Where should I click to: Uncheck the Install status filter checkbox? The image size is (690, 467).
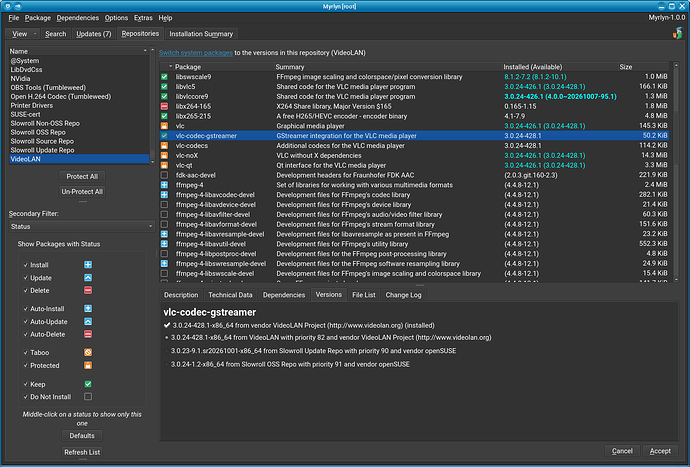click(x=26, y=265)
